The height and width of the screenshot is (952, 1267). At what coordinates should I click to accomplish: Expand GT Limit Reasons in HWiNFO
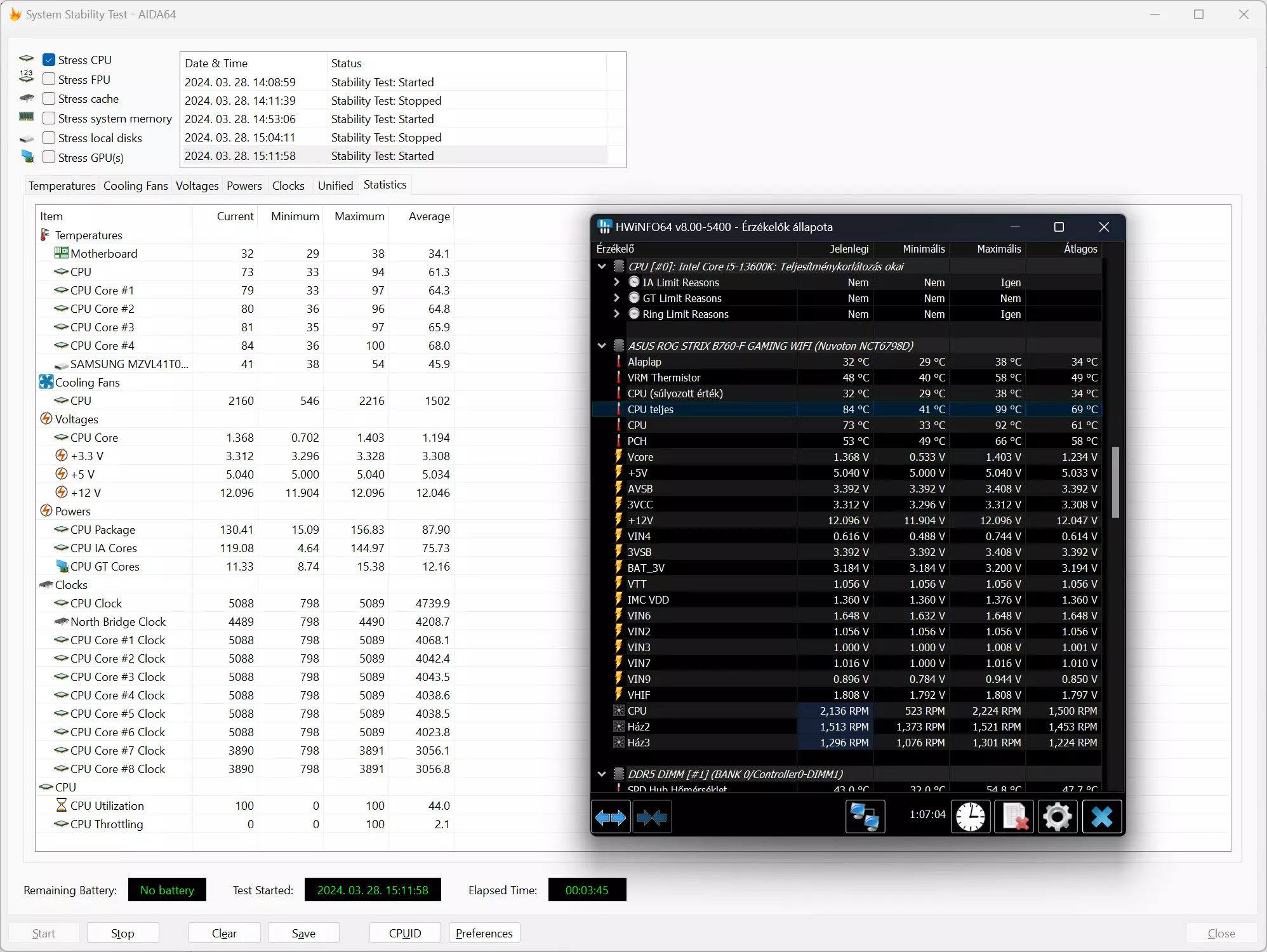point(616,298)
